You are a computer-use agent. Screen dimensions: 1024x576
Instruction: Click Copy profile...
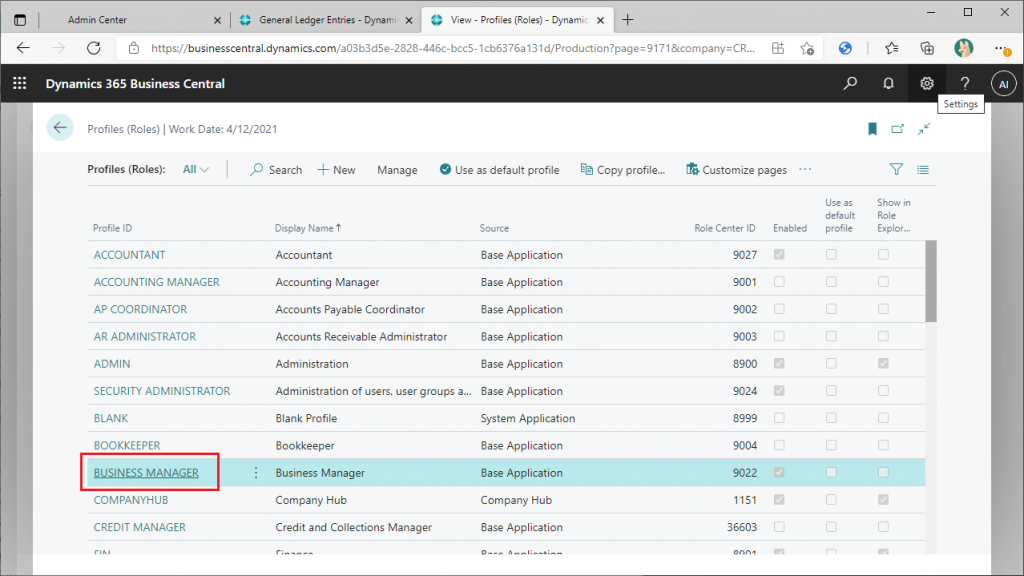pos(623,170)
